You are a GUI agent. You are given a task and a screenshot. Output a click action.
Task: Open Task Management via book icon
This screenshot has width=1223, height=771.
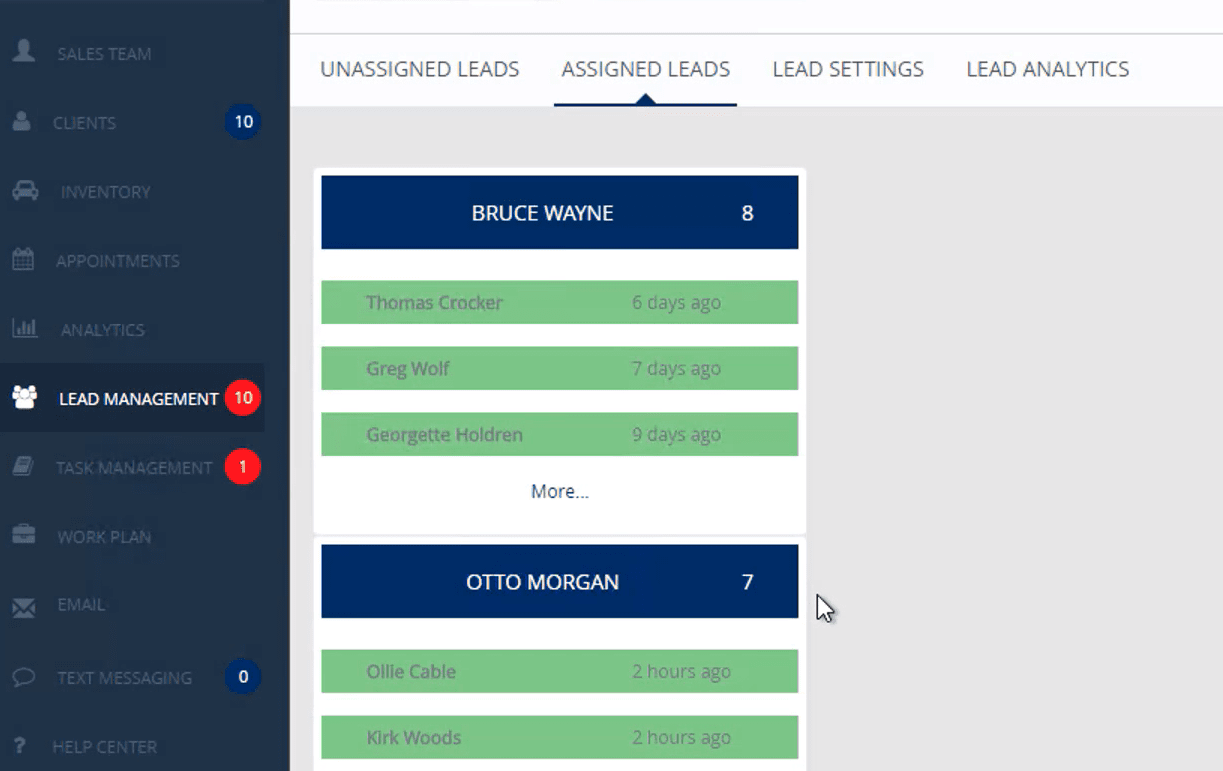22,467
